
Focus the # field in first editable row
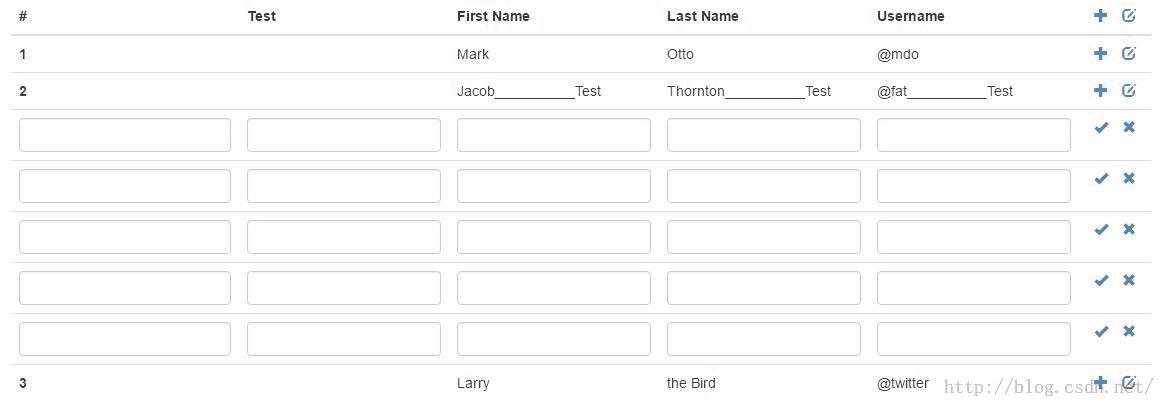(125, 135)
